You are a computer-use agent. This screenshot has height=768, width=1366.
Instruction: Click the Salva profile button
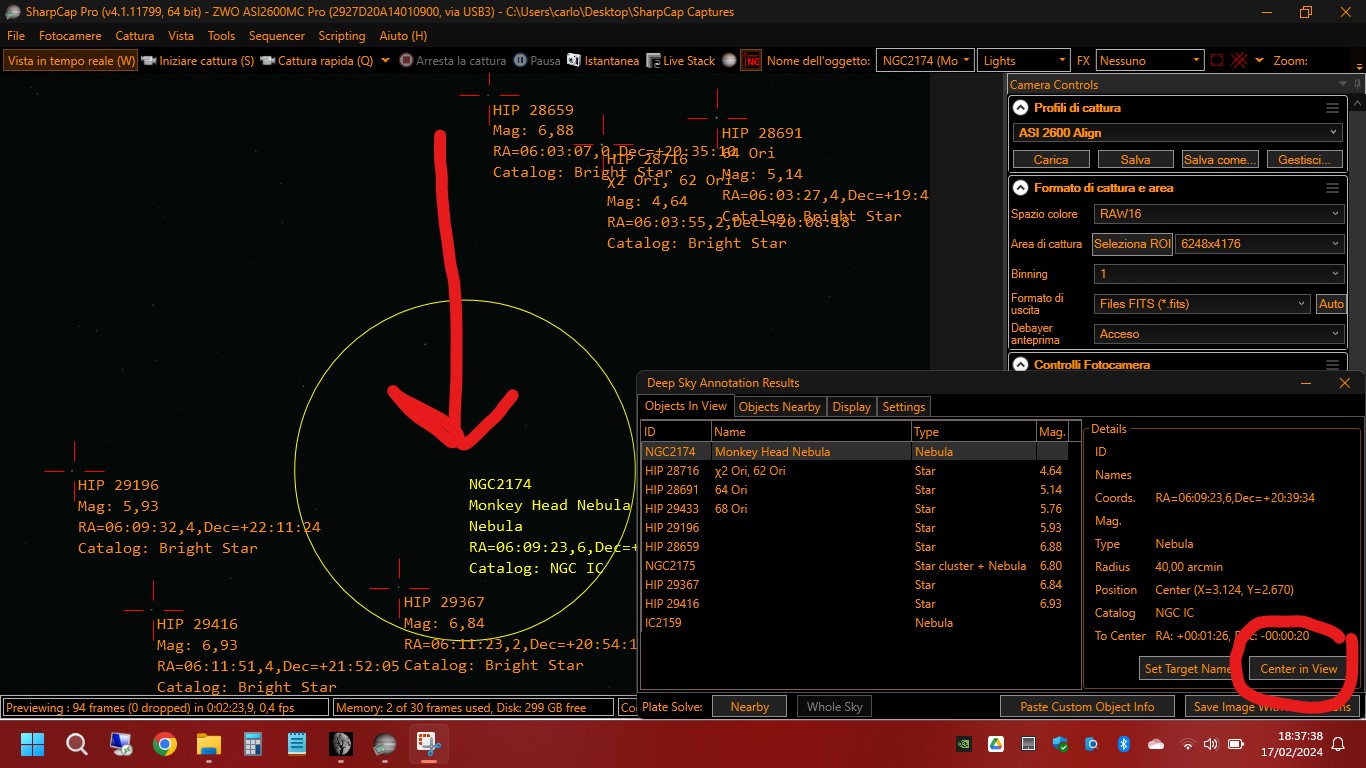coord(1135,160)
